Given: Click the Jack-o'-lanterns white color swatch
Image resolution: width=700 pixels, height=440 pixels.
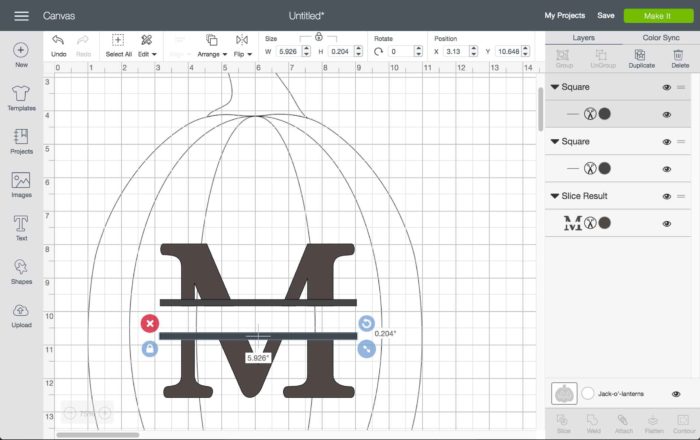Looking at the screenshot, I should tap(588, 394).
